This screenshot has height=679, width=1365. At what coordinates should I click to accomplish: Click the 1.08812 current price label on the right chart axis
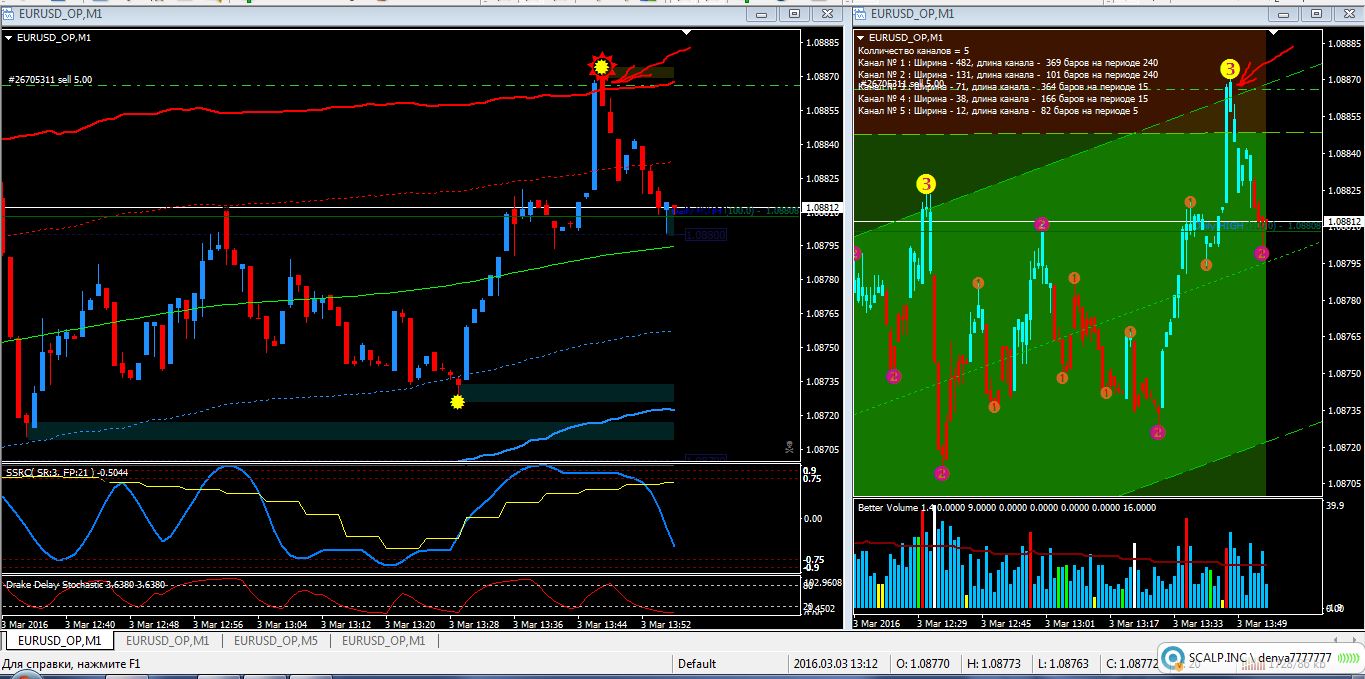(x=1343, y=221)
